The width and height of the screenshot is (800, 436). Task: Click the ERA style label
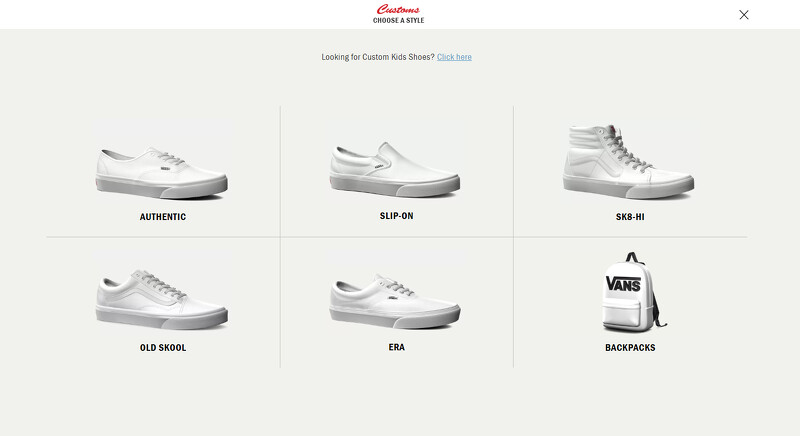click(396, 347)
